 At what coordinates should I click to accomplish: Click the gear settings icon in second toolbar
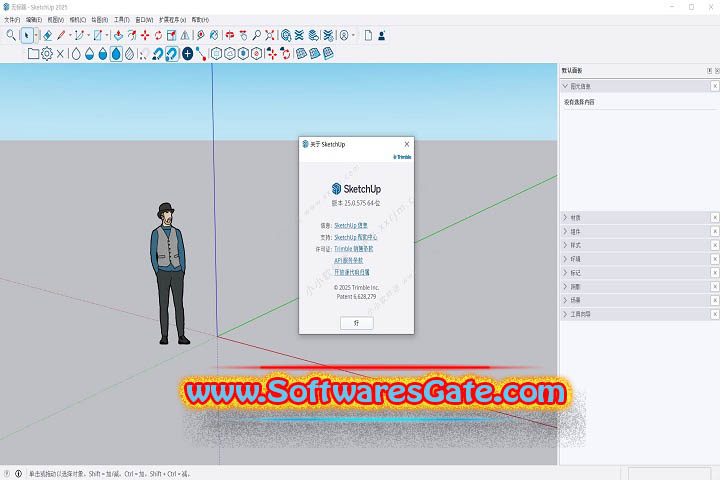click(47, 54)
